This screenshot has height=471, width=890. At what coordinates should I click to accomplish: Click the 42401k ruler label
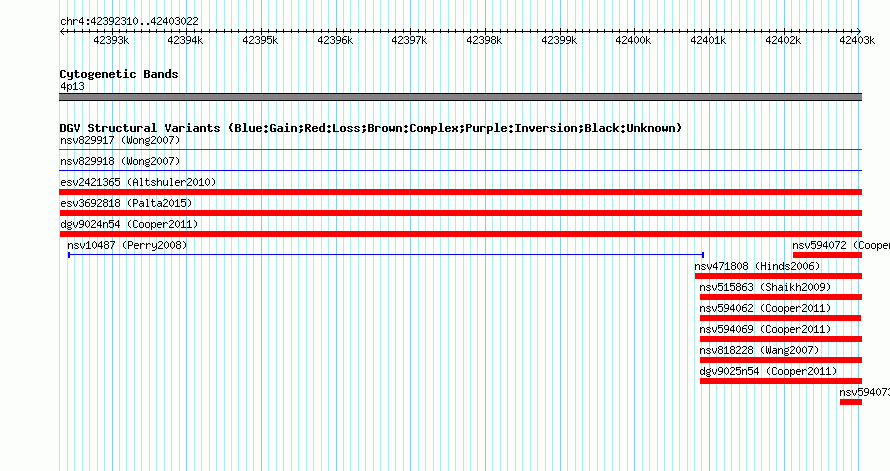[708, 40]
